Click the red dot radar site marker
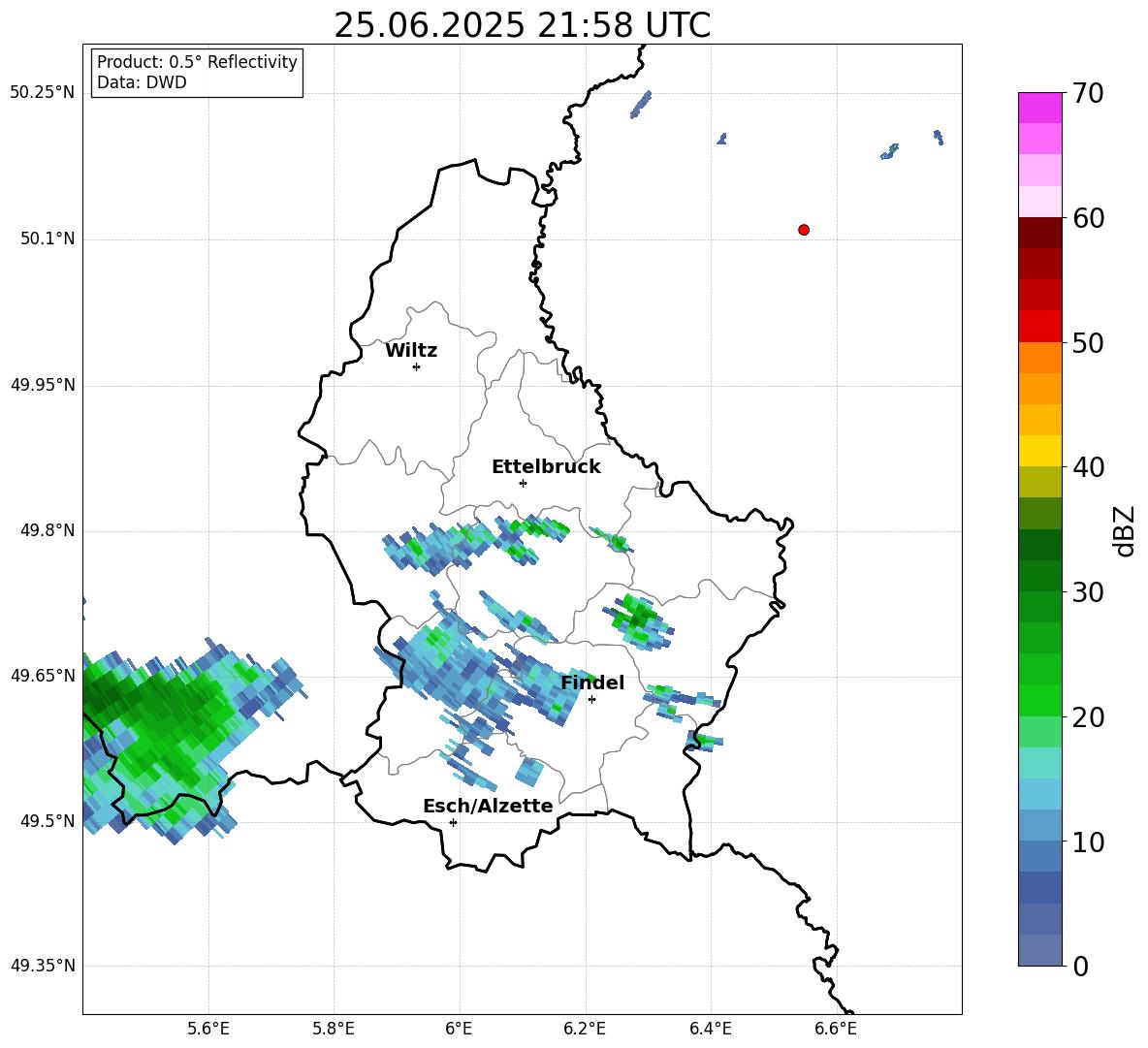The height and width of the screenshot is (1048, 1148). click(803, 230)
